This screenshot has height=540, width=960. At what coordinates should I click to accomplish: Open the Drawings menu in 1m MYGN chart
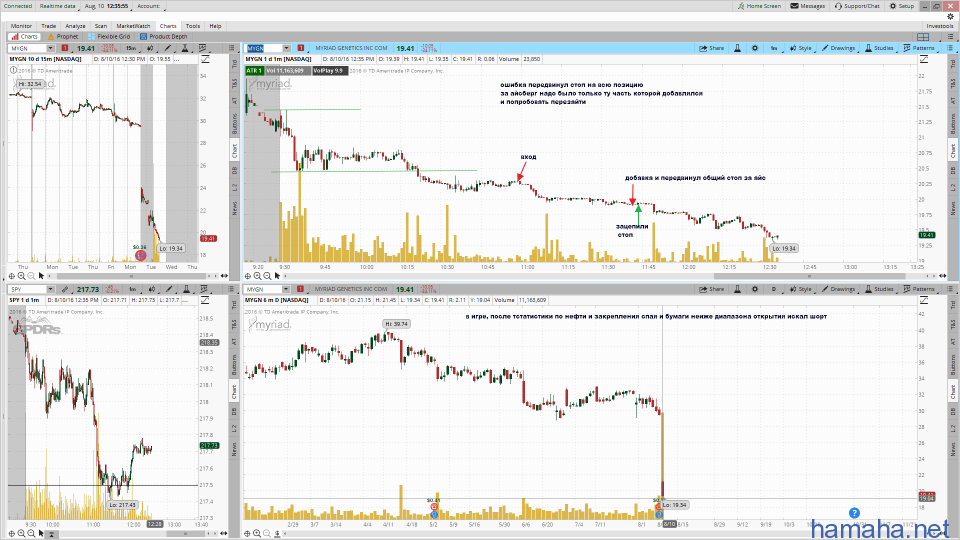838,48
